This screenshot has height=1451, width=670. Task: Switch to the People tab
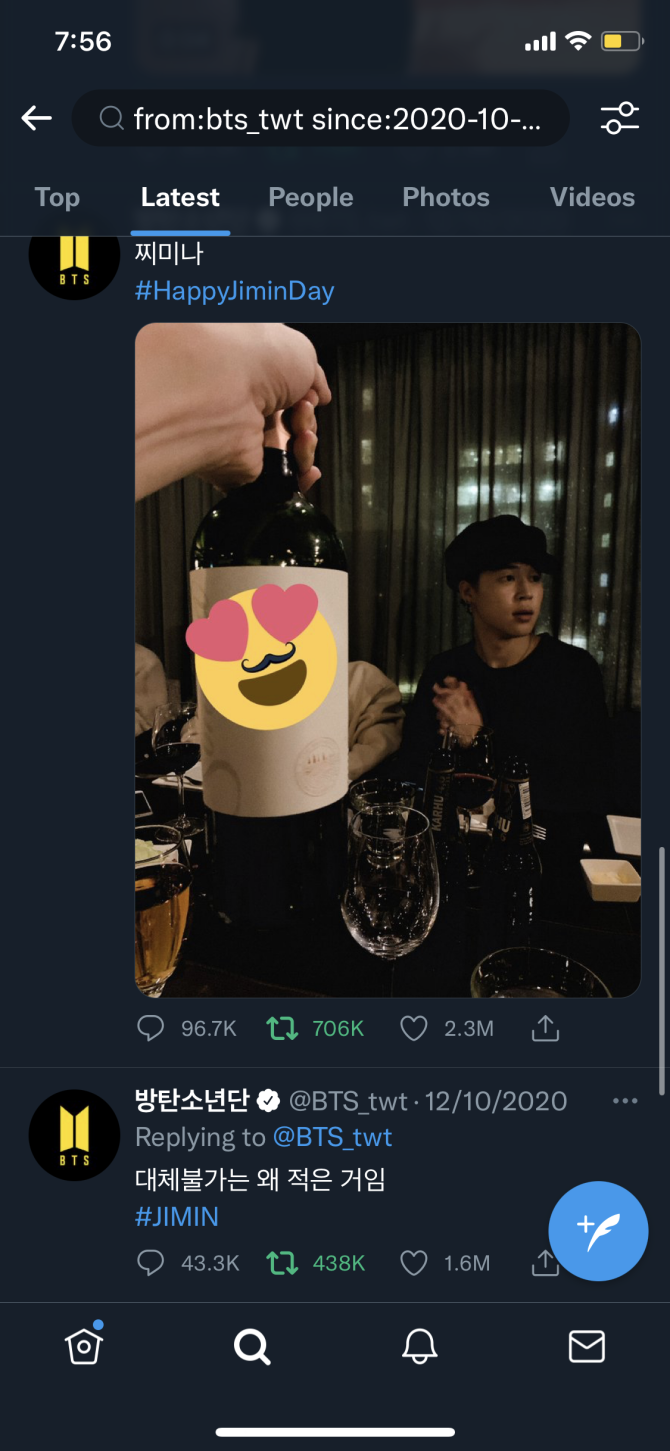point(310,197)
